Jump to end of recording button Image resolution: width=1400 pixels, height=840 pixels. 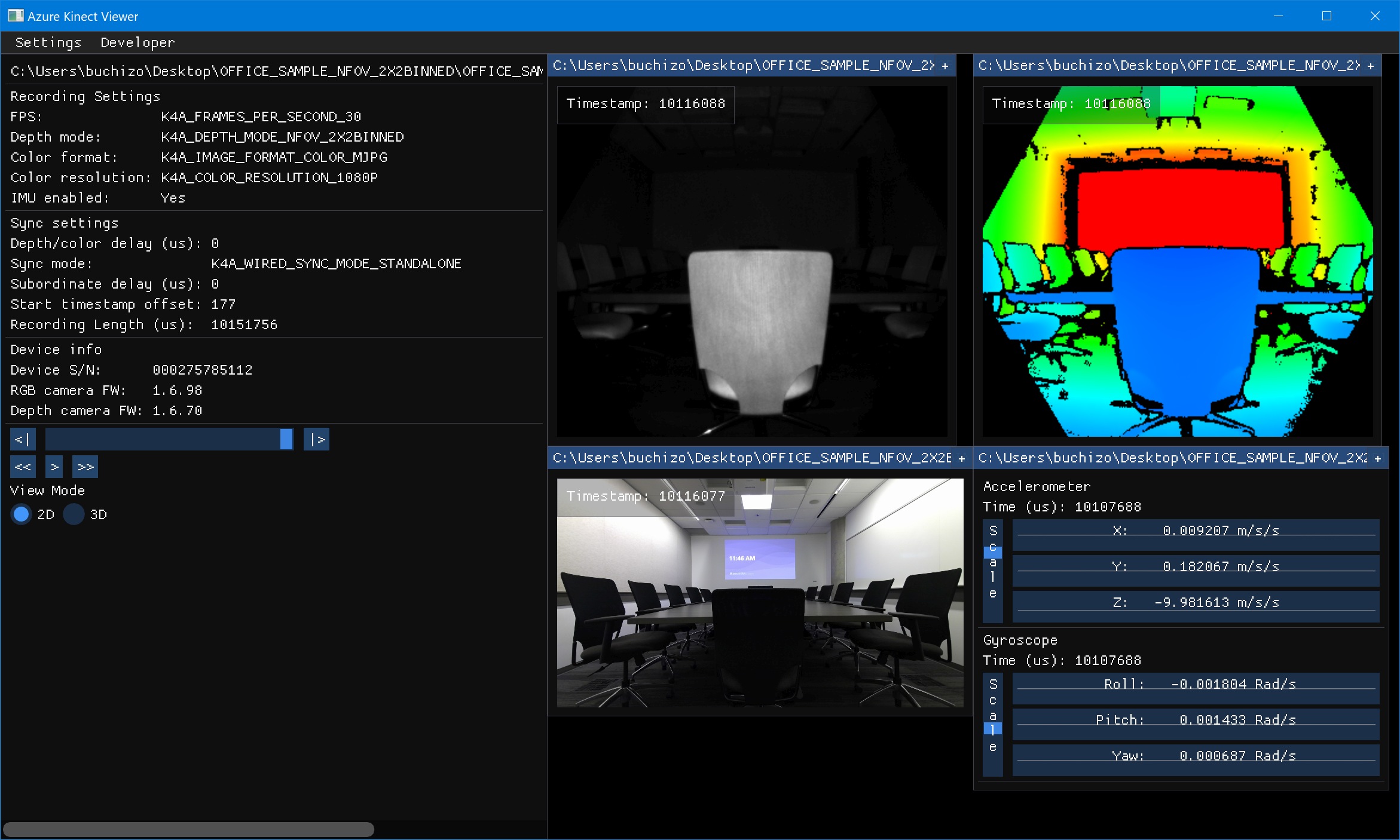pyautogui.click(x=316, y=439)
